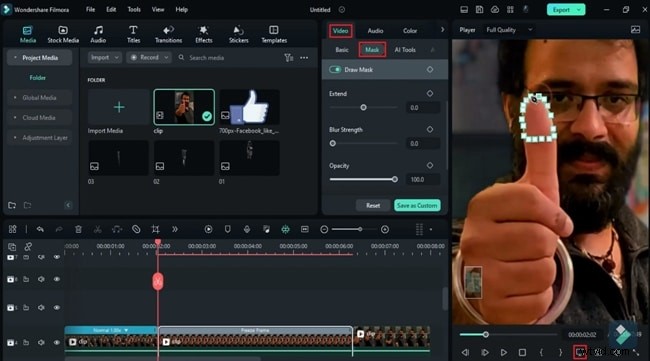Open the Full Quality dropdown
Viewport: 650px width, 361px height.
point(509,30)
